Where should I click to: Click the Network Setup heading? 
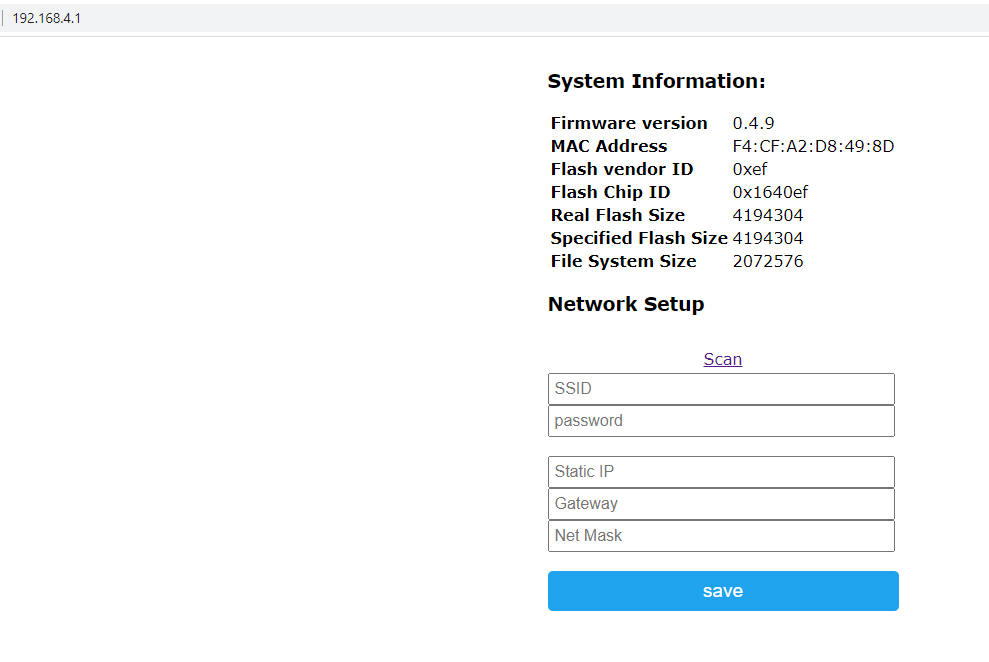(626, 304)
